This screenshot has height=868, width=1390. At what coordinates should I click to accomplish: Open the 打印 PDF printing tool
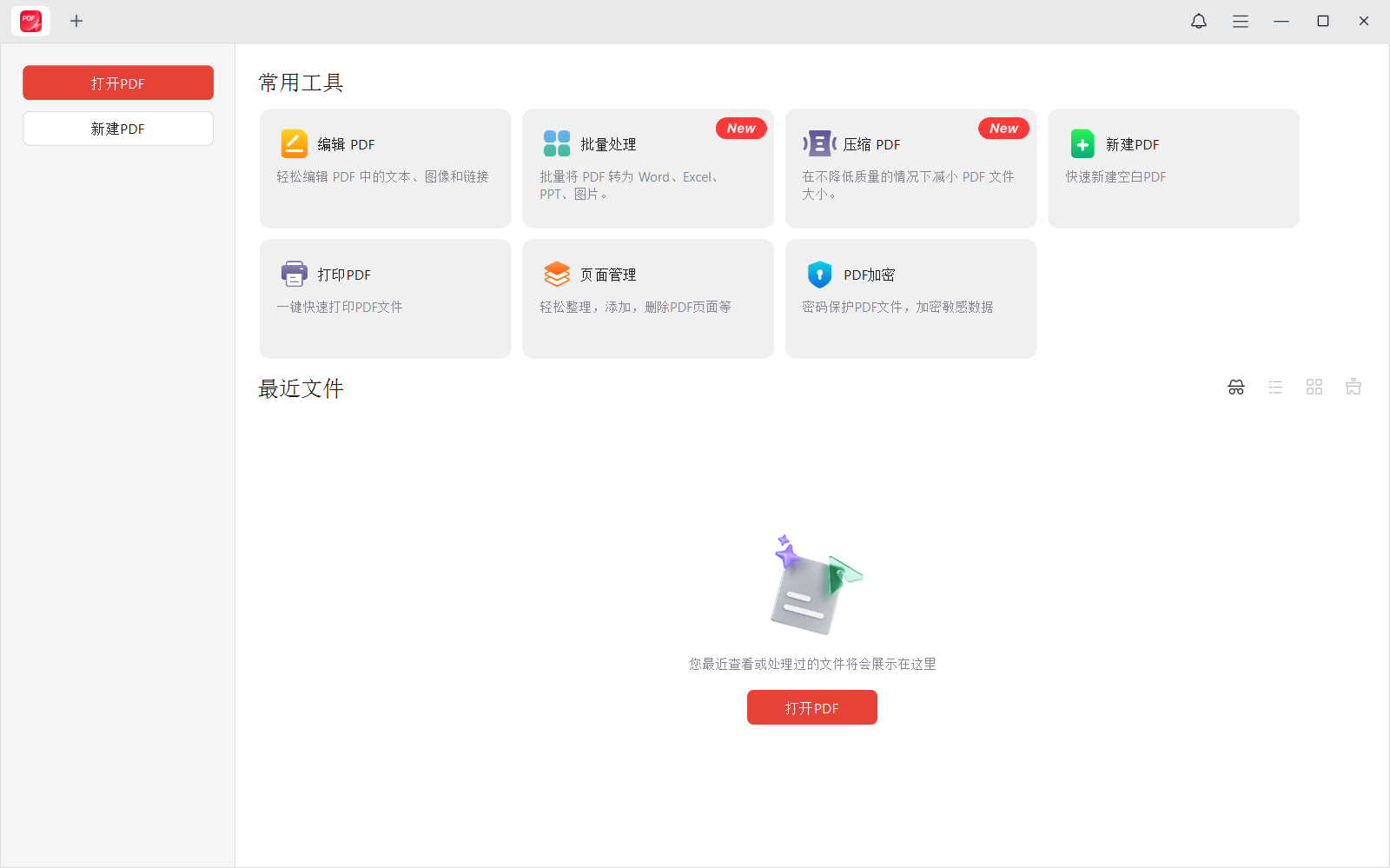click(385, 299)
